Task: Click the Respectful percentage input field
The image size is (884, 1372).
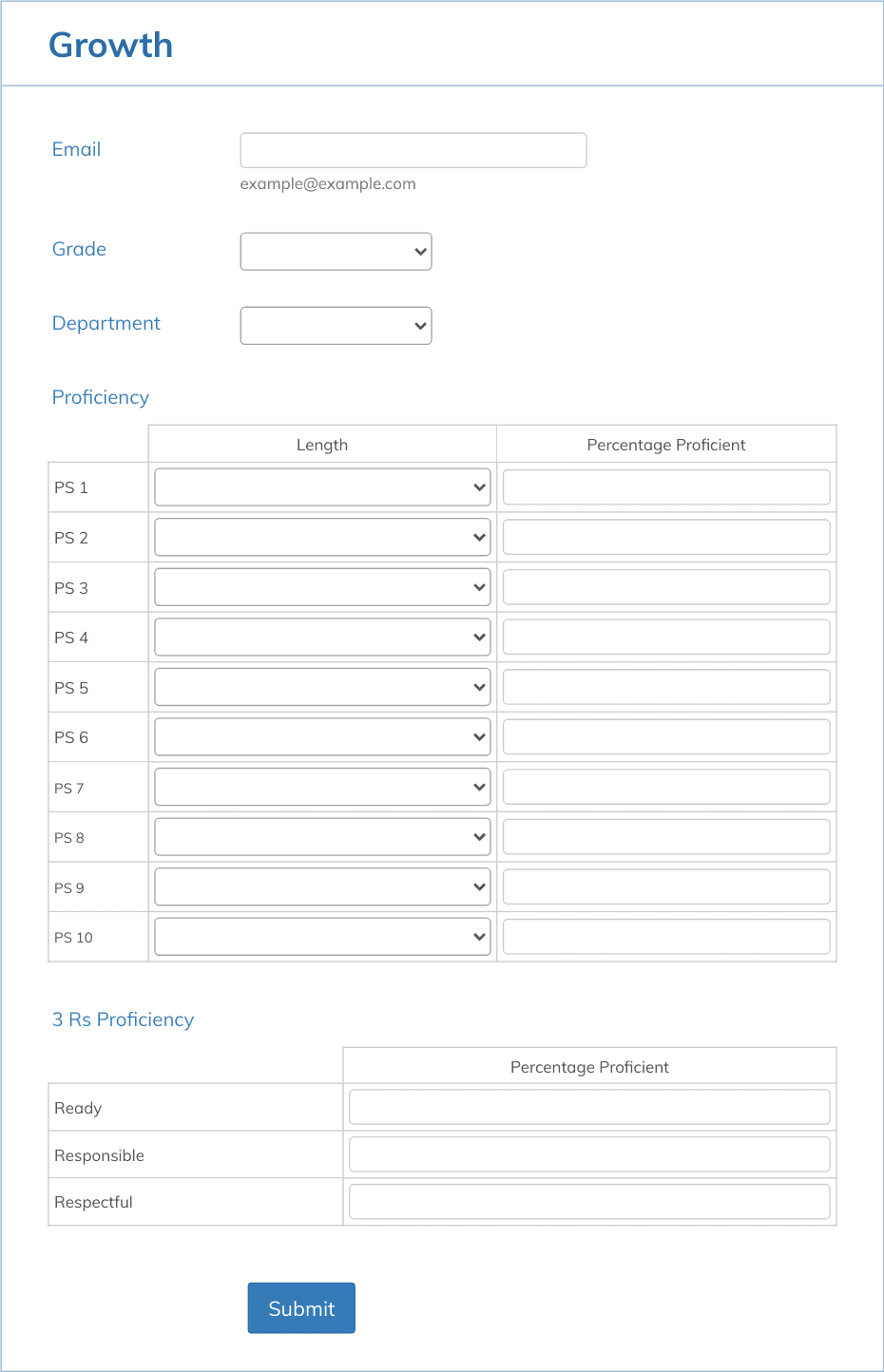Action: point(589,1201)
